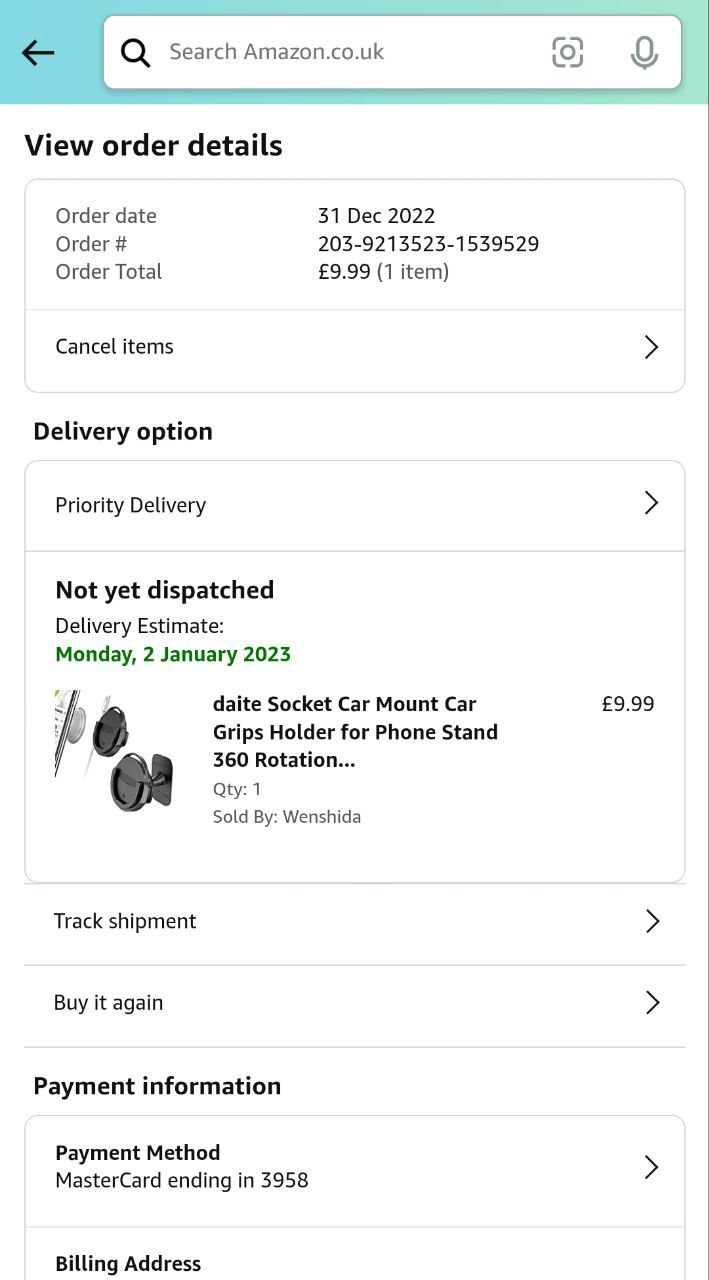Select the Track shipment row

[x=300, y=921]
